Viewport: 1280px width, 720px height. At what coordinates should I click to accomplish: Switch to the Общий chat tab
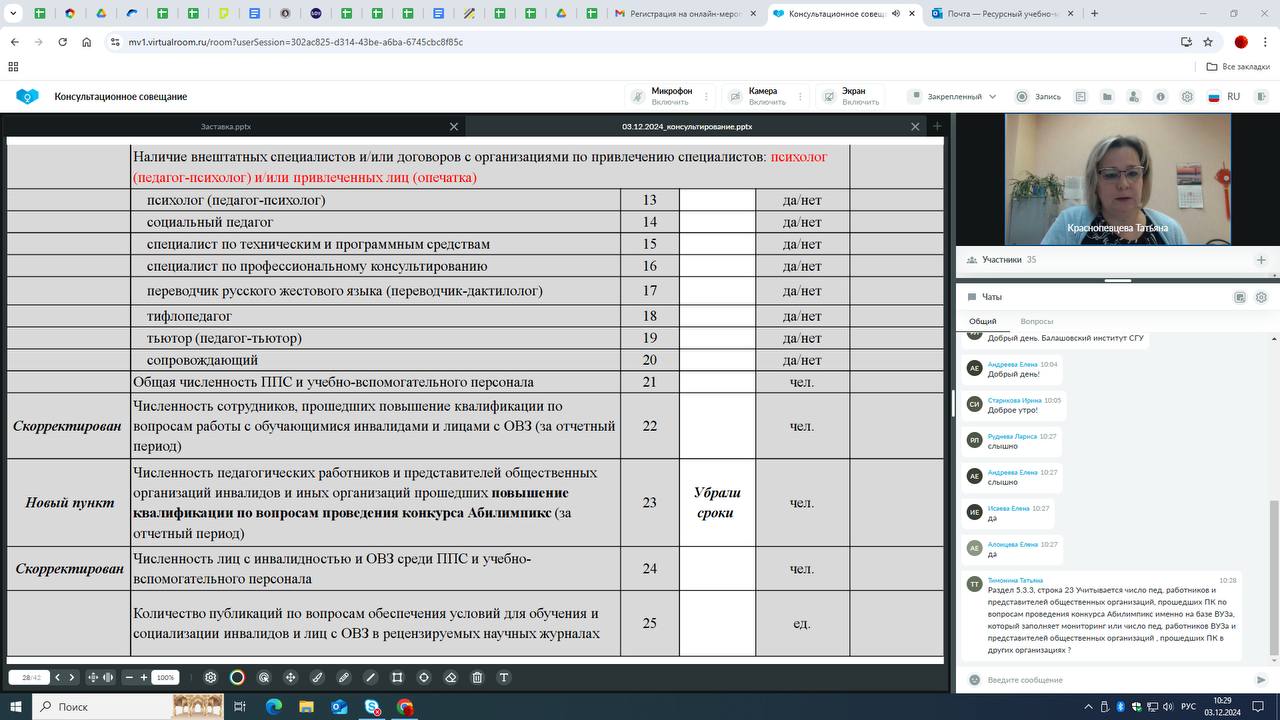(x=982, y=321)
